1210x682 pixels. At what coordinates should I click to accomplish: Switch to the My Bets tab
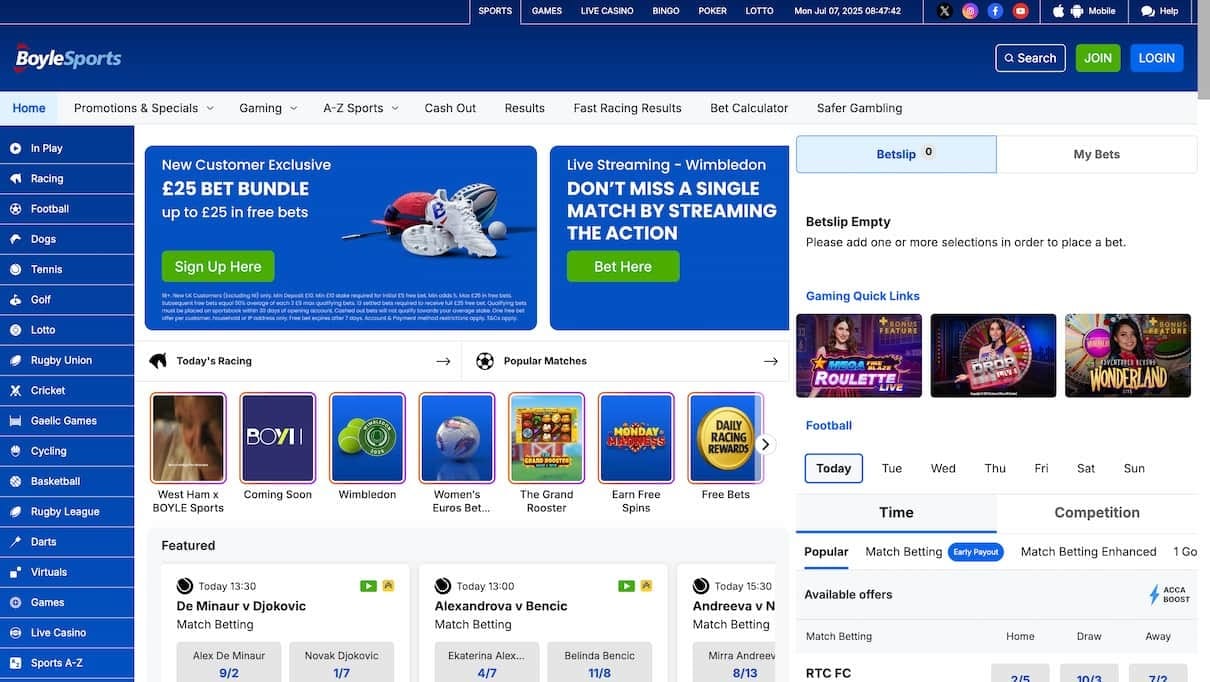1097,154
